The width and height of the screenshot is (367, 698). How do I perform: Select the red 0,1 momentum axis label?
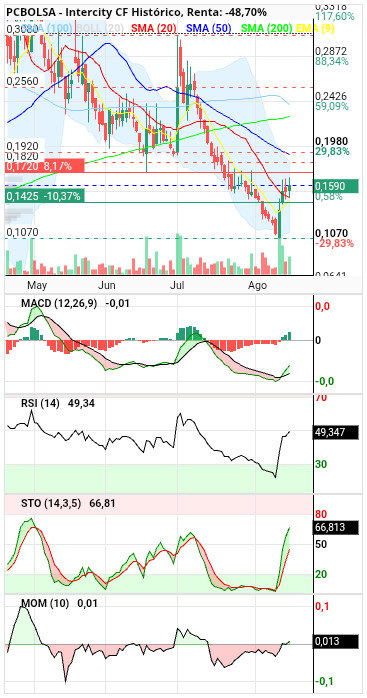(322, 606)
